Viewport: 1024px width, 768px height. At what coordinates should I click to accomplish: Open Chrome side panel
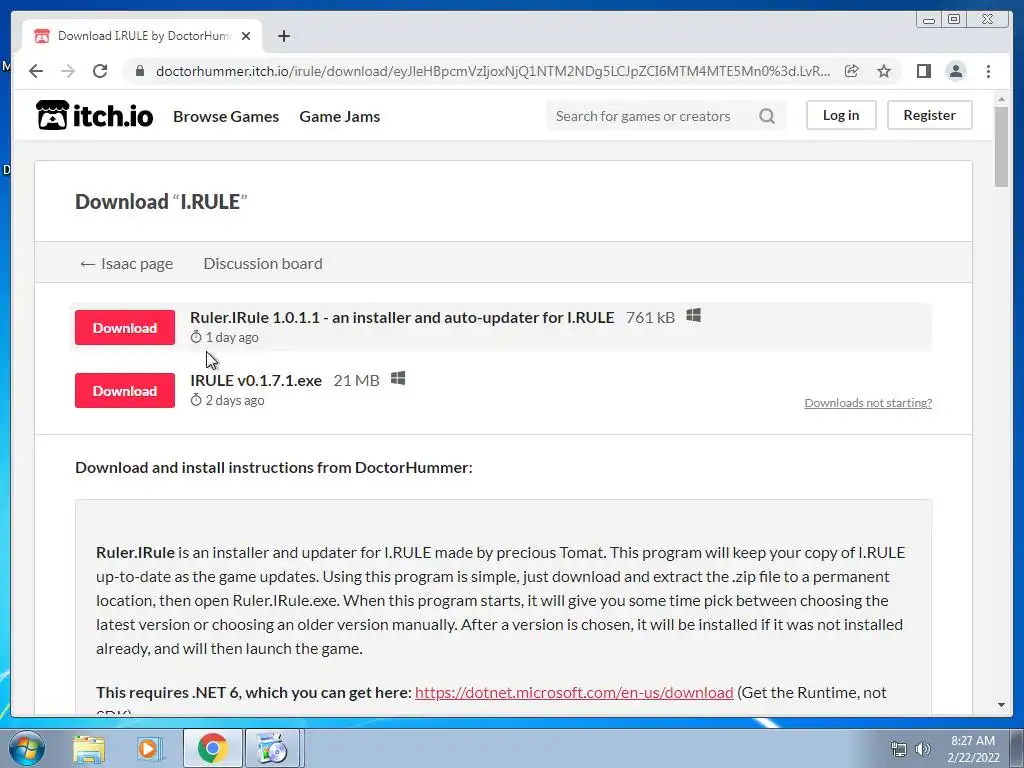click(923, 71)
